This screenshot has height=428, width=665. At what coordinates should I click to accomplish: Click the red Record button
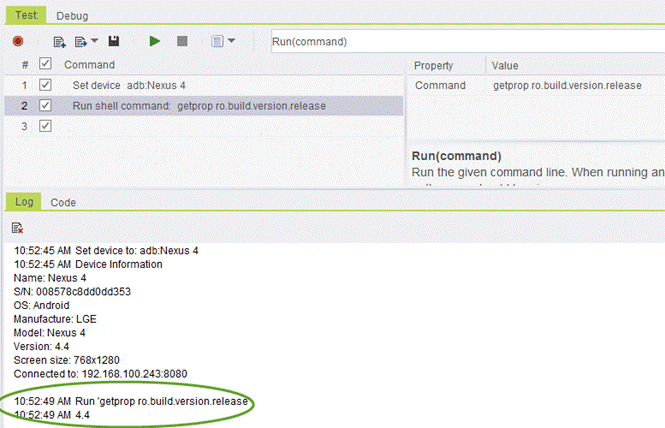18,41
